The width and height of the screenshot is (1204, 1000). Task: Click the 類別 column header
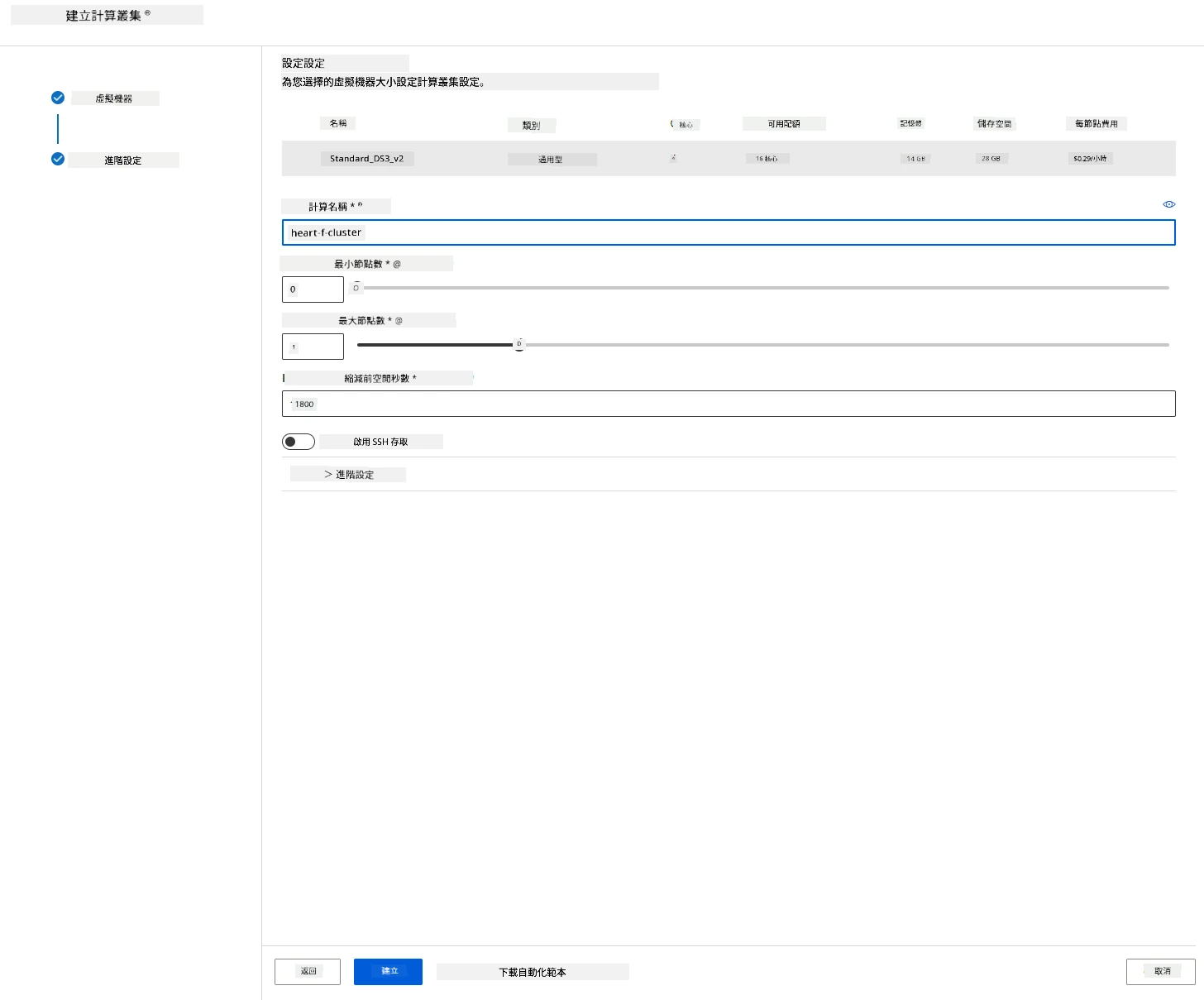[531, 126]
